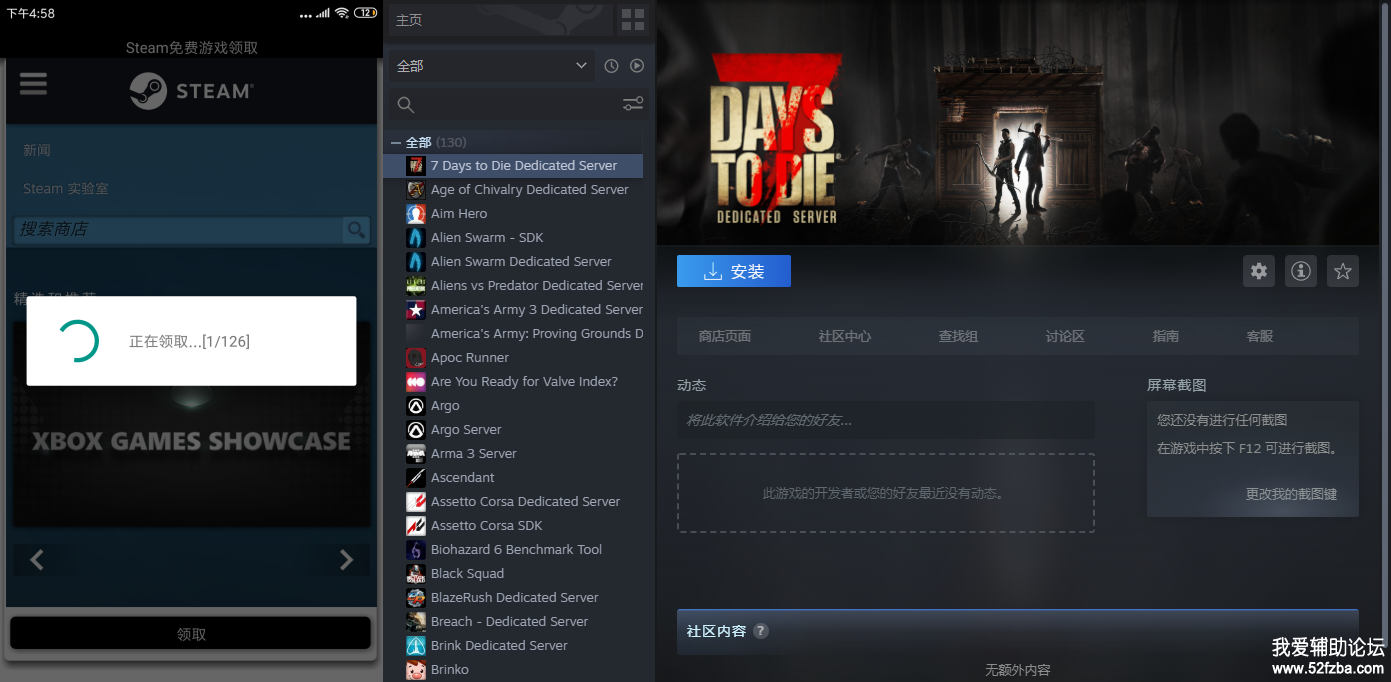Click 更改我的截图键 link

[x=1290, y=494]
